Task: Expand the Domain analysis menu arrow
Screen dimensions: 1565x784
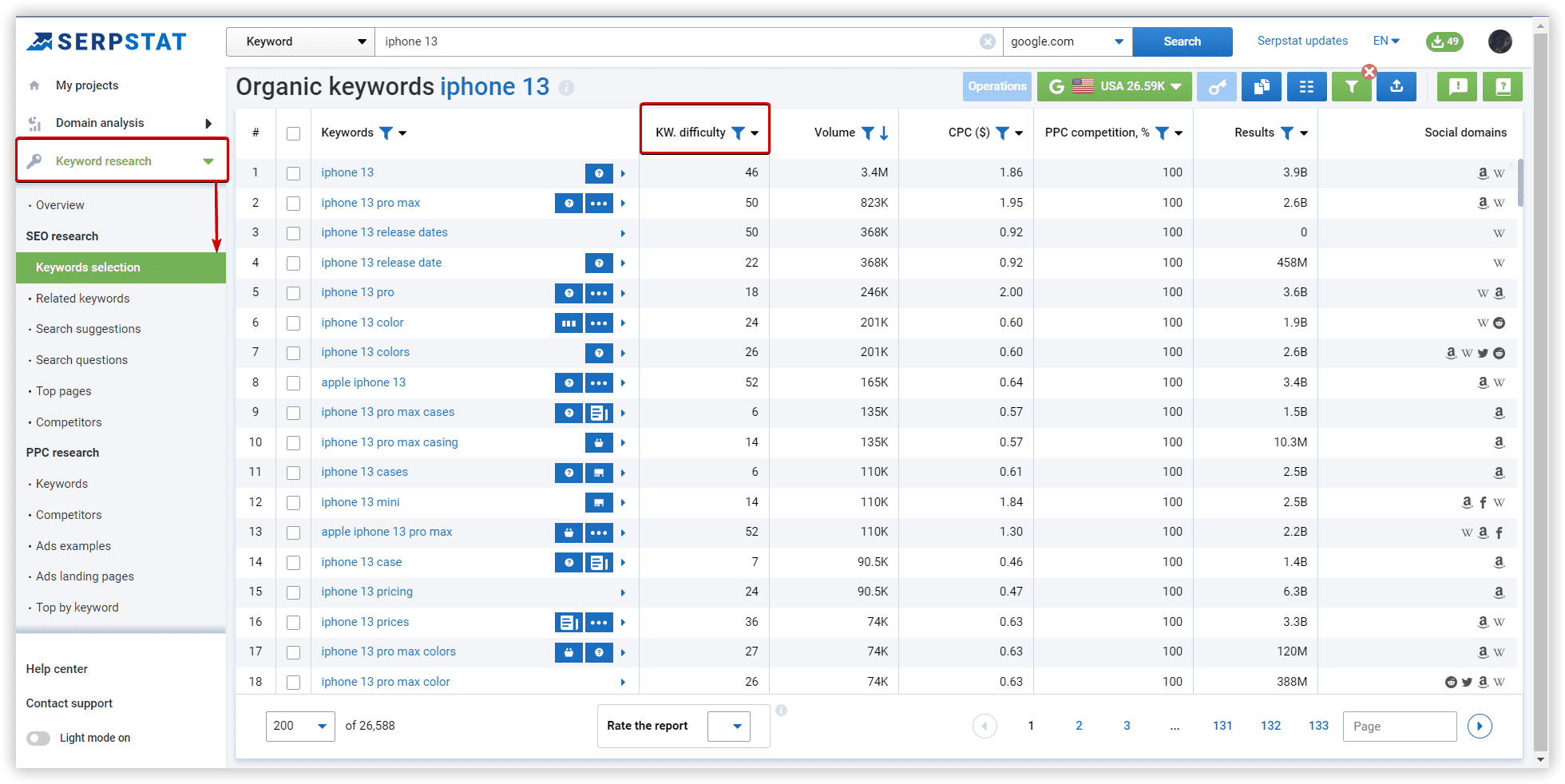Action: [x=208, y=123]
